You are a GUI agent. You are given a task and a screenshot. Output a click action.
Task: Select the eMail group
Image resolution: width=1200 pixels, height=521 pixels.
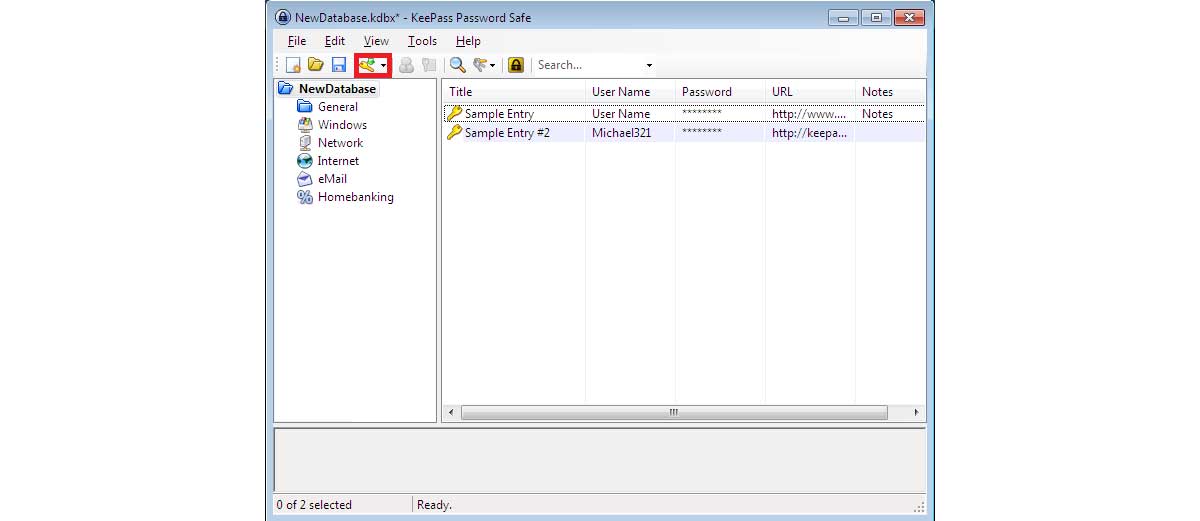[x=332, y=179]
